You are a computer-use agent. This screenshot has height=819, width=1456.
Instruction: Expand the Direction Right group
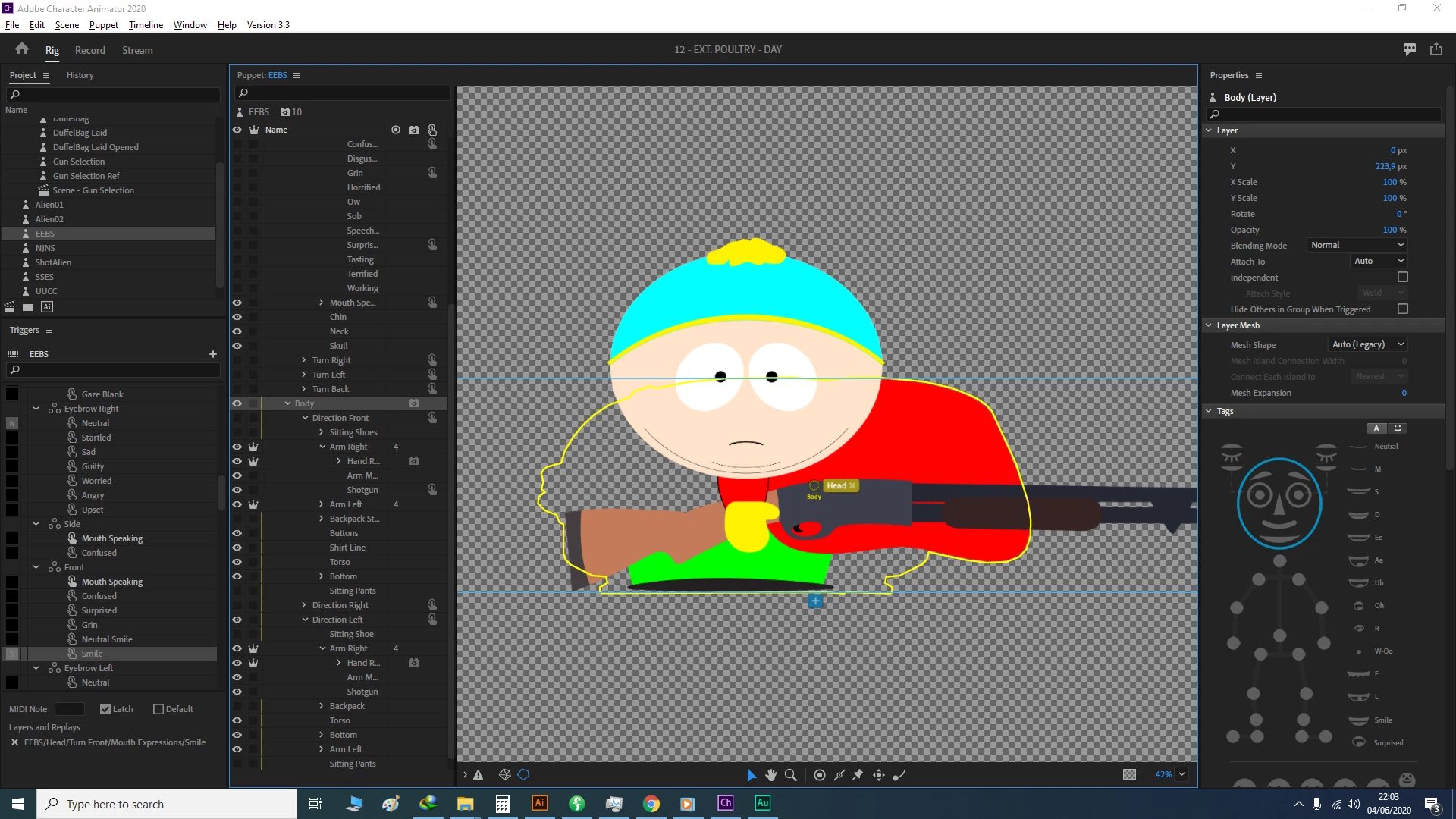(x=304, y=605)
